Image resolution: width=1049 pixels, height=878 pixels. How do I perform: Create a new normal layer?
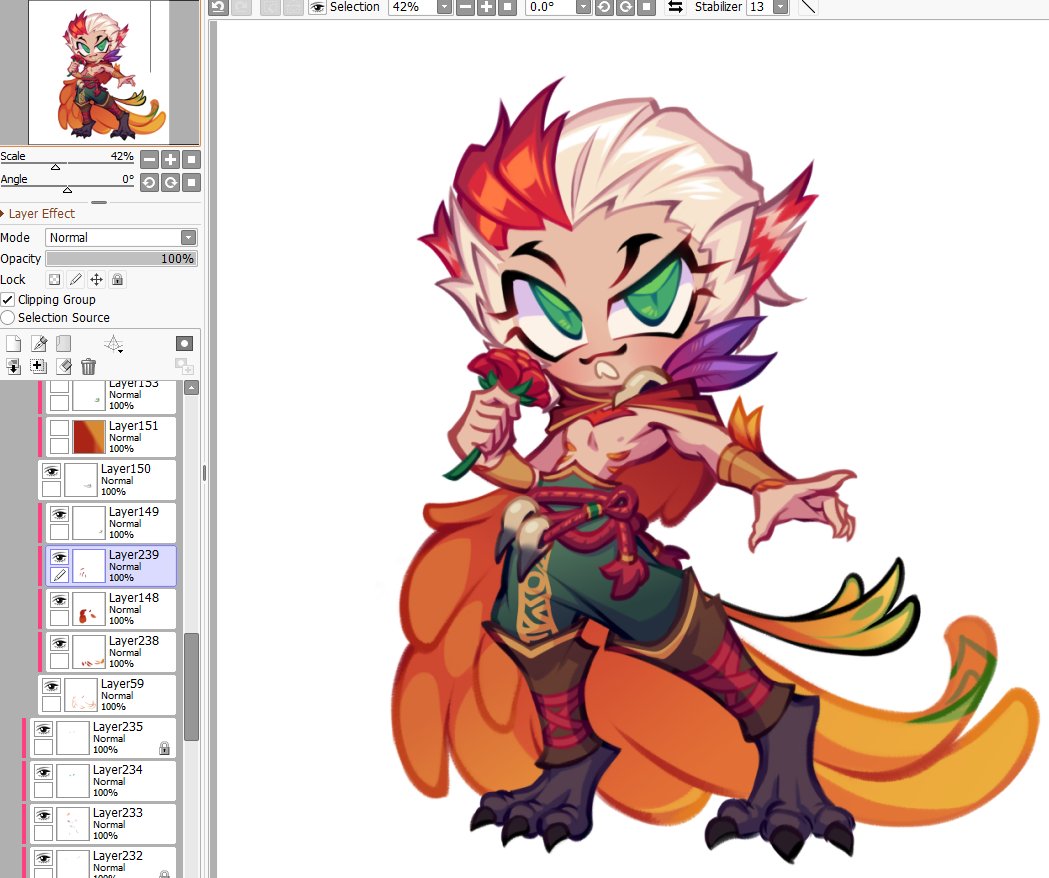click(13, 343)
